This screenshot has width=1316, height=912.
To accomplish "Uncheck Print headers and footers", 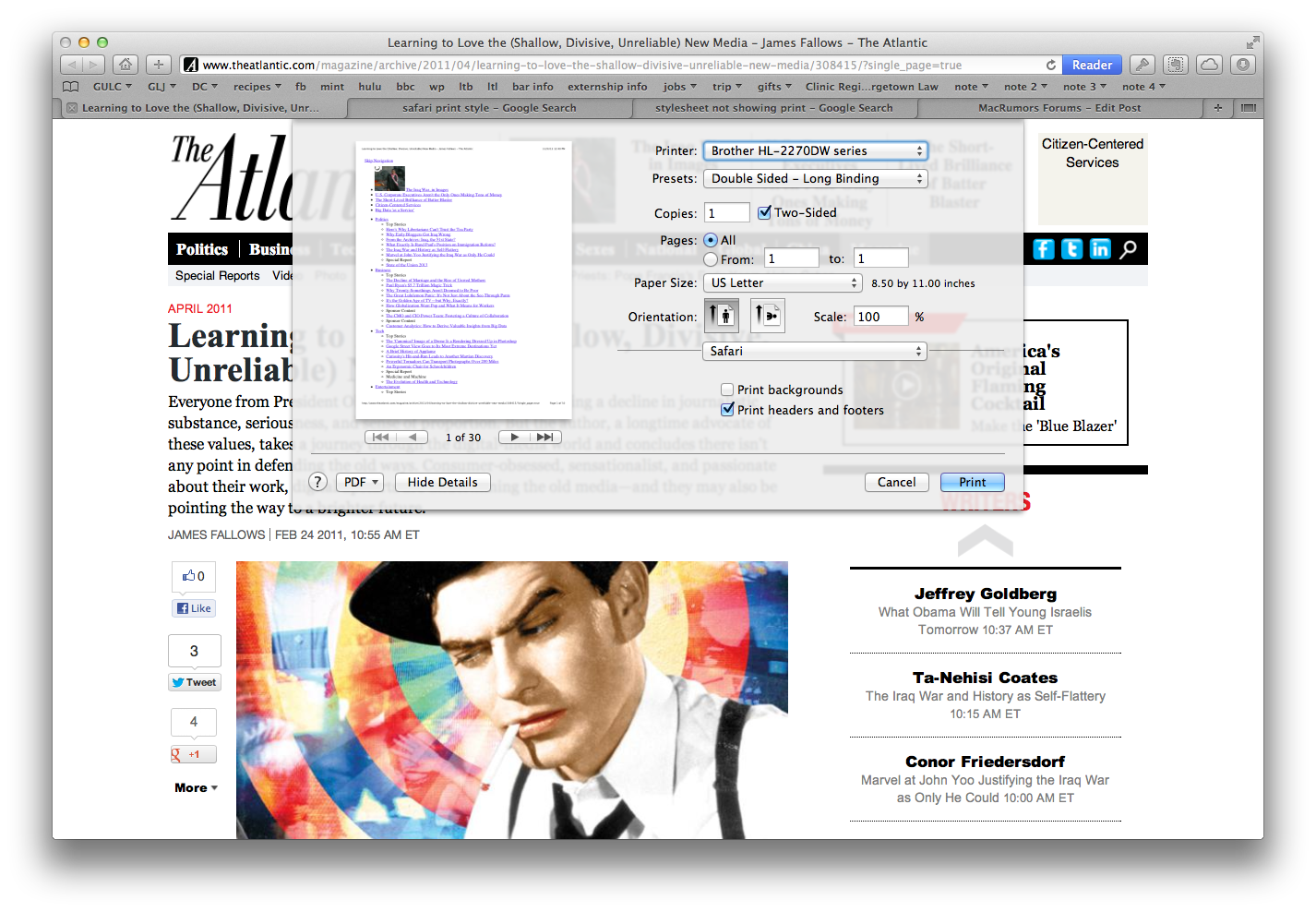I will (727, 410).
